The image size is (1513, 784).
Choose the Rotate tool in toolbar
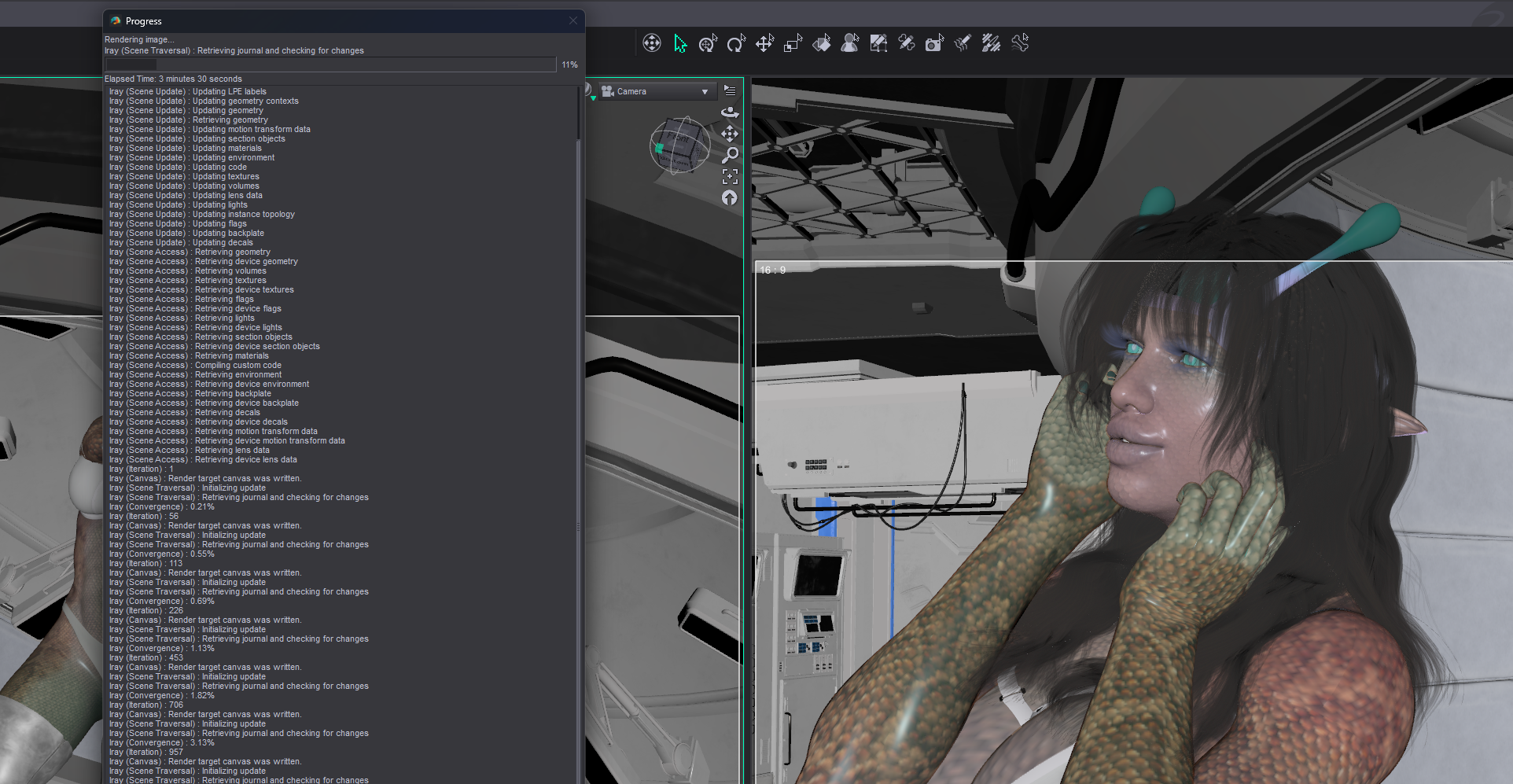click(736, 43)
